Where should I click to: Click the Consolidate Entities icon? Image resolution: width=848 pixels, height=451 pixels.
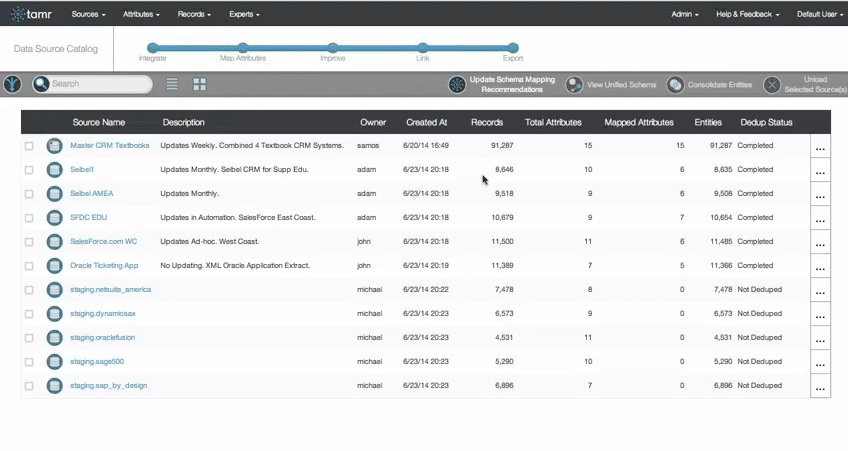pos(676,85)
